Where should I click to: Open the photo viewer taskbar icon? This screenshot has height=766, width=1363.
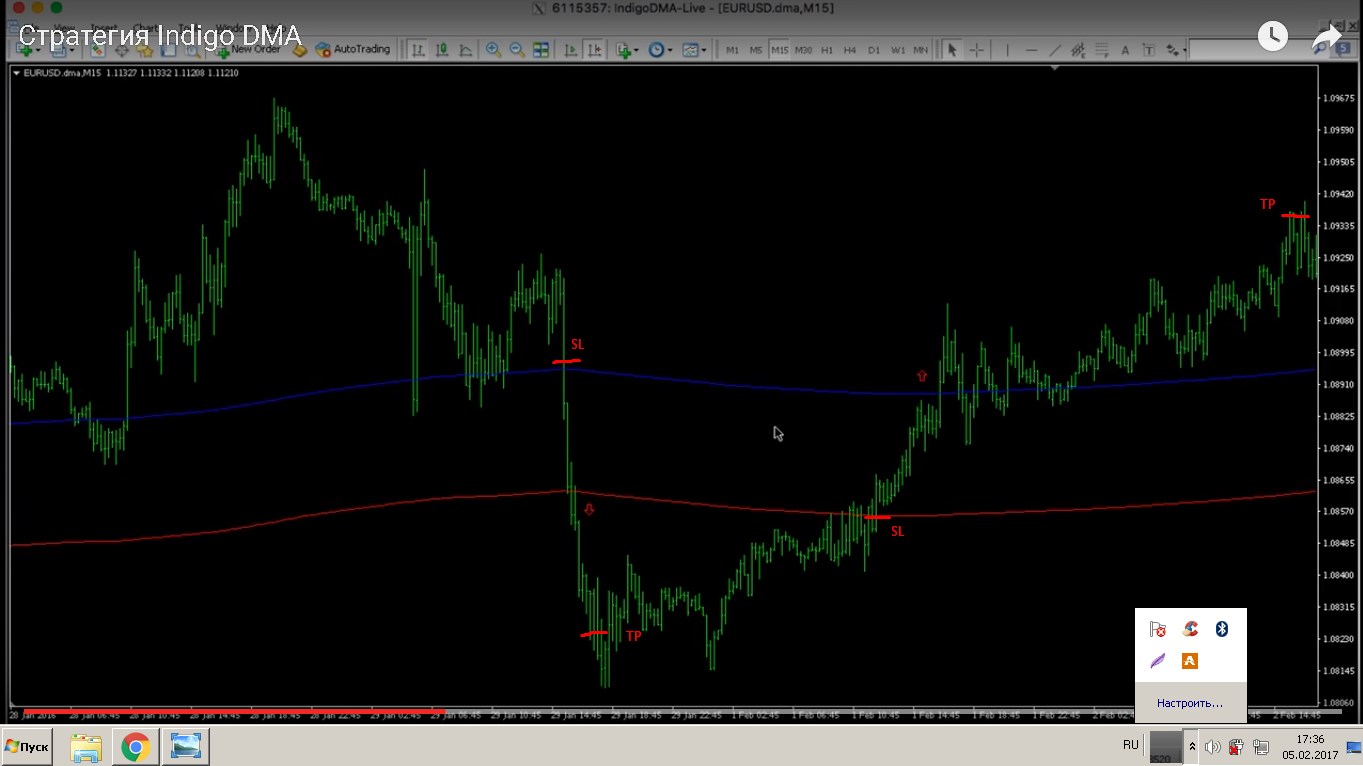tap(186, 747)
